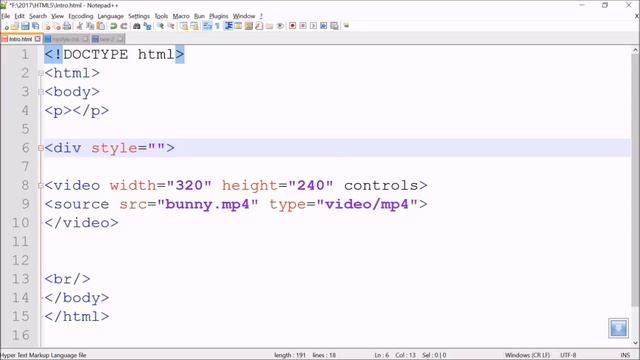
Task: Start macro recording with red Record icon
Action: [x=292, y=26]
